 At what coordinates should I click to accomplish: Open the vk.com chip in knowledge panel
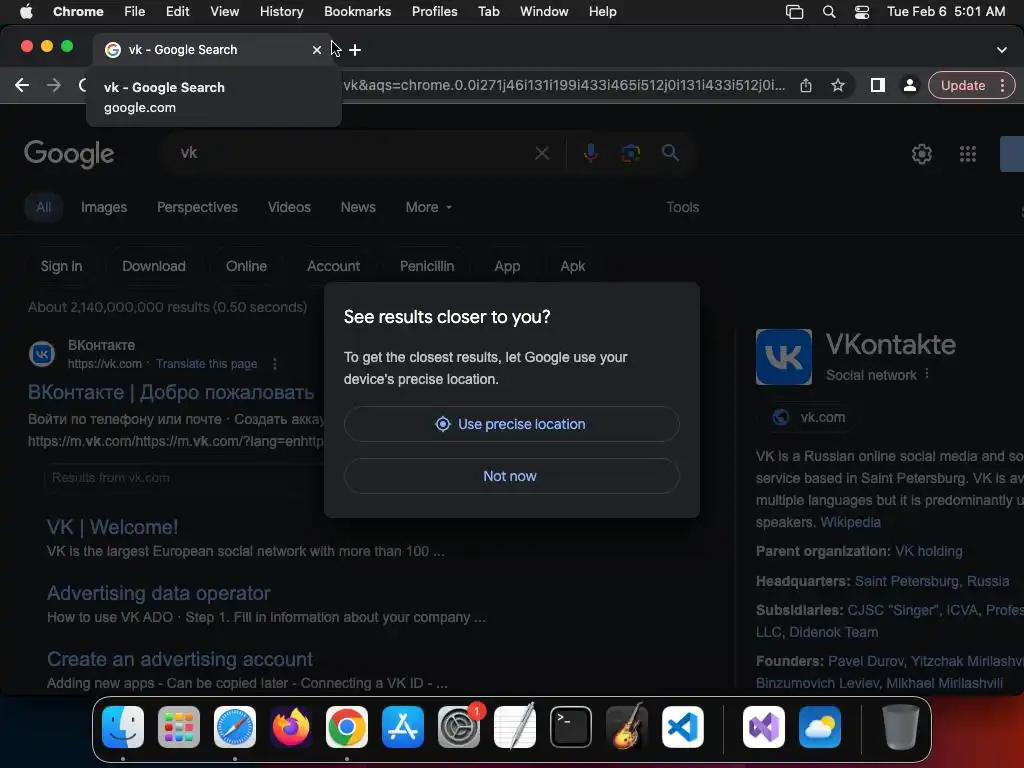click(808, 417)
